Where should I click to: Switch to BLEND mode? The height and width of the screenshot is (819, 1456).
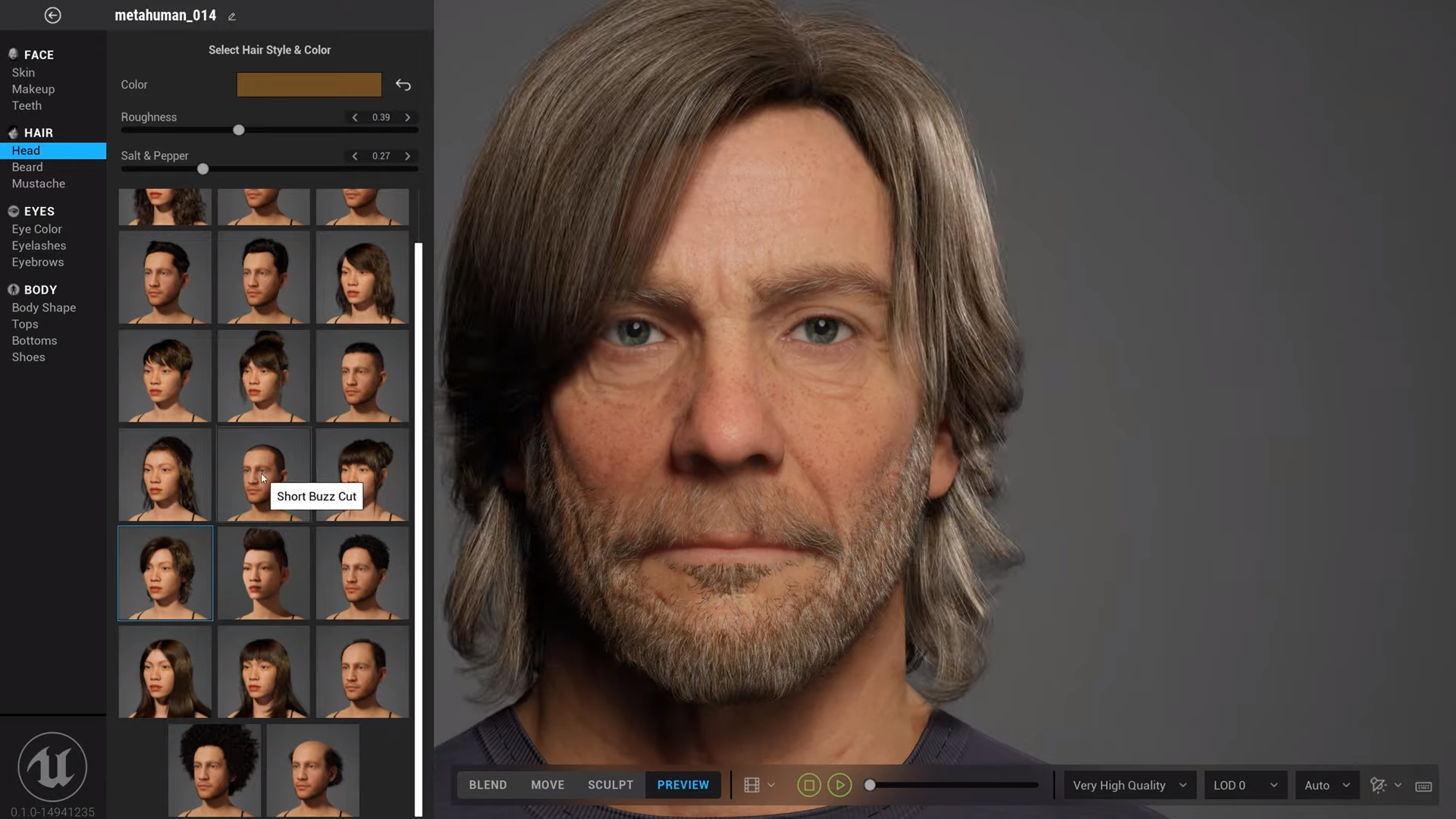coord(488,785)
